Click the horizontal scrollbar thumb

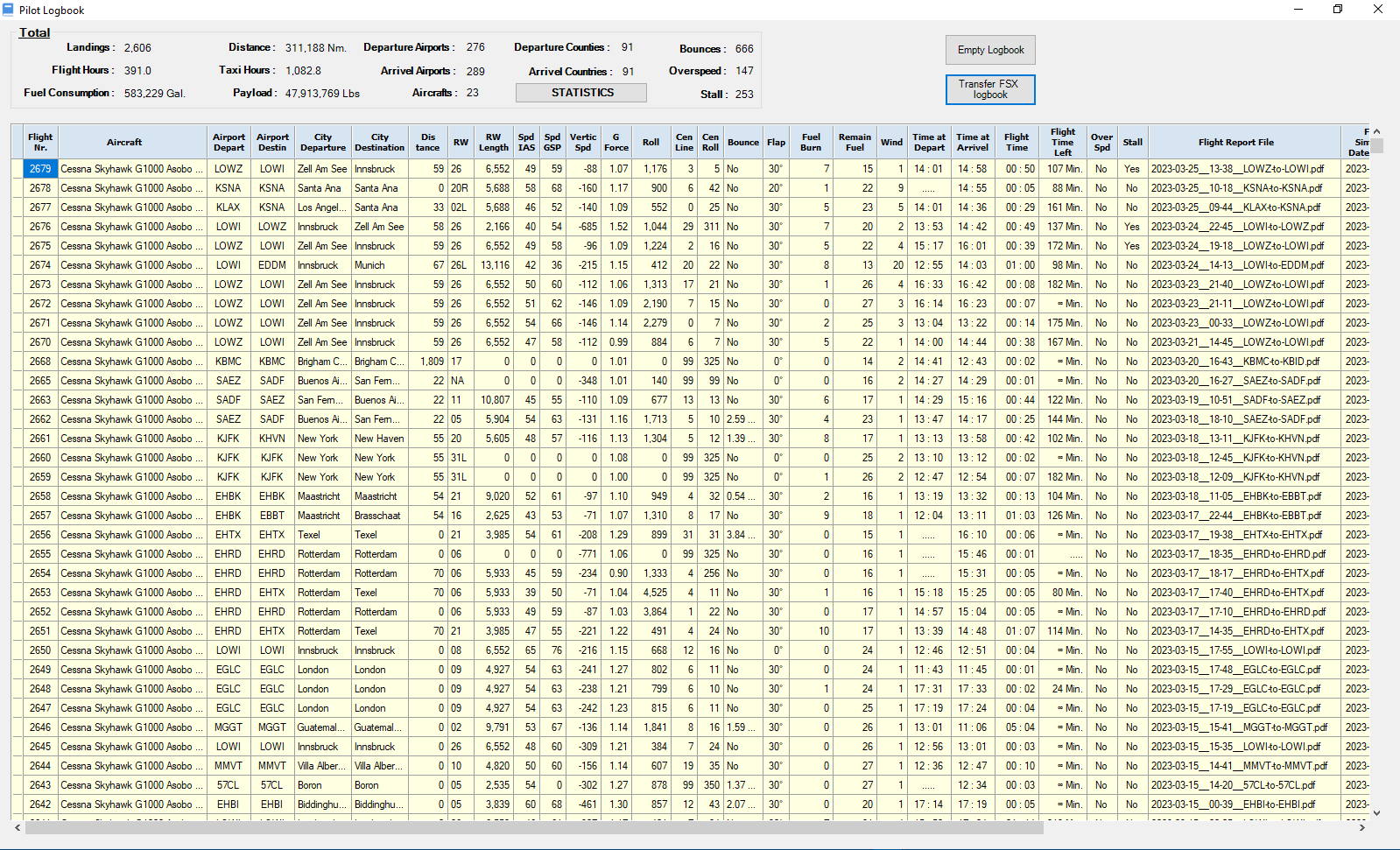tap(534, 827)
